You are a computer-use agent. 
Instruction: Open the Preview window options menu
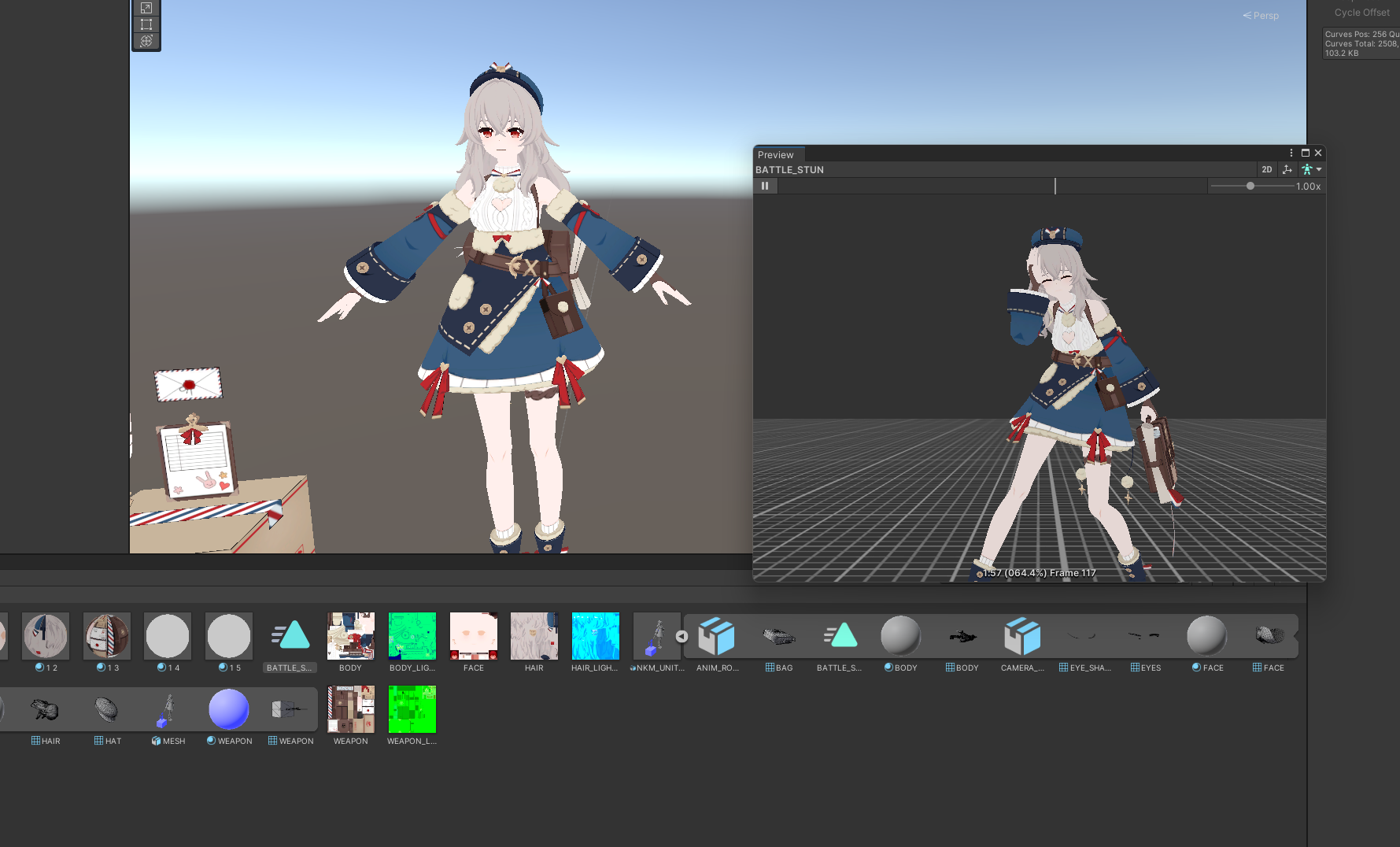[1291, 153]
